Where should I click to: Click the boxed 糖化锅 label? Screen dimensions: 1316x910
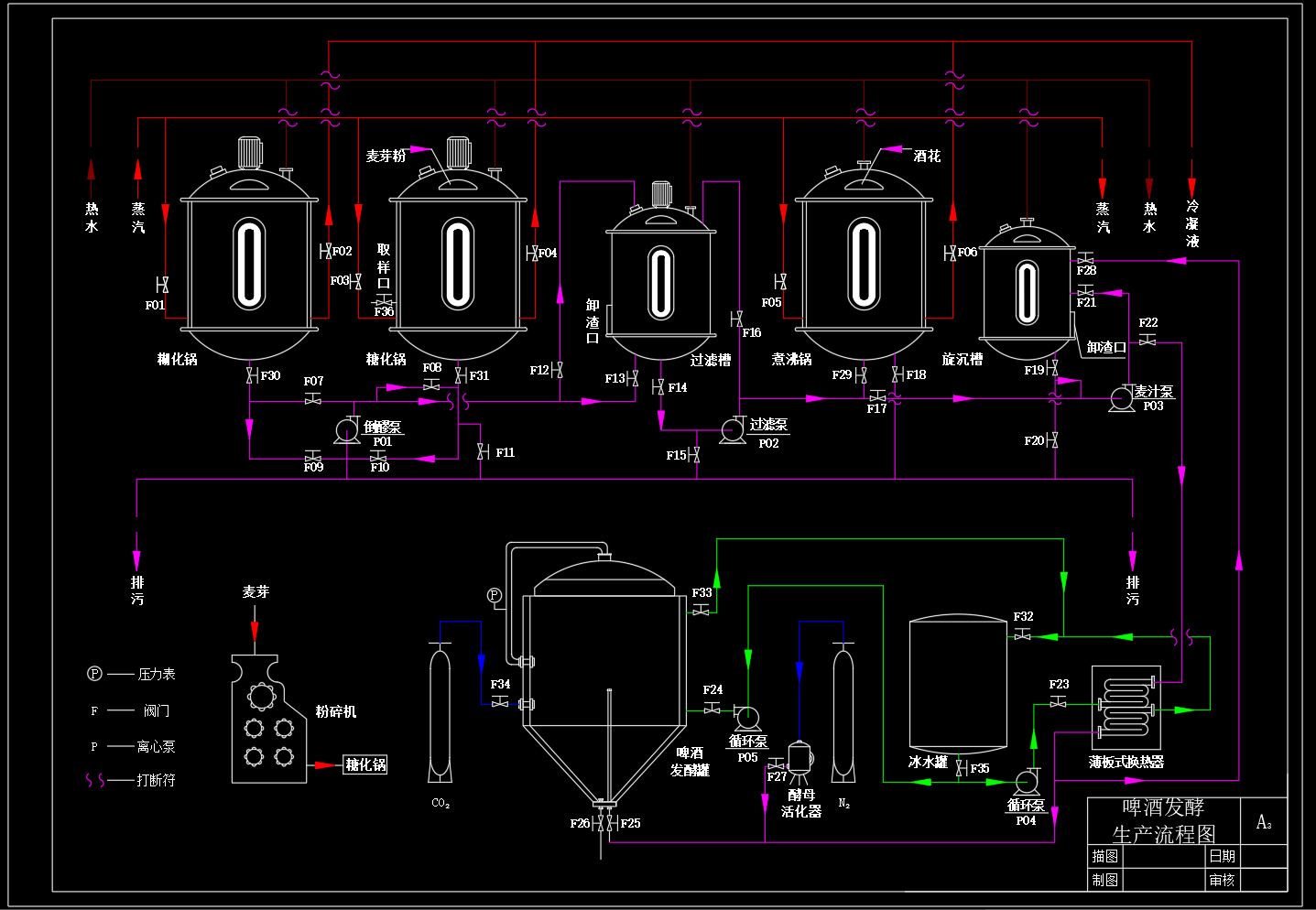pyautogui.click(x=365, y=764)
